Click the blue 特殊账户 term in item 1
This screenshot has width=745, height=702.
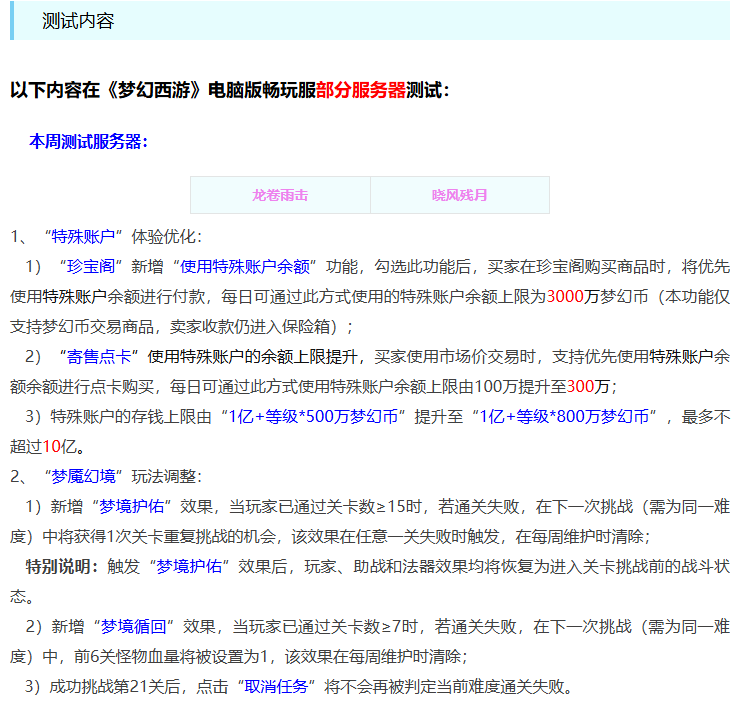point(84,236)
